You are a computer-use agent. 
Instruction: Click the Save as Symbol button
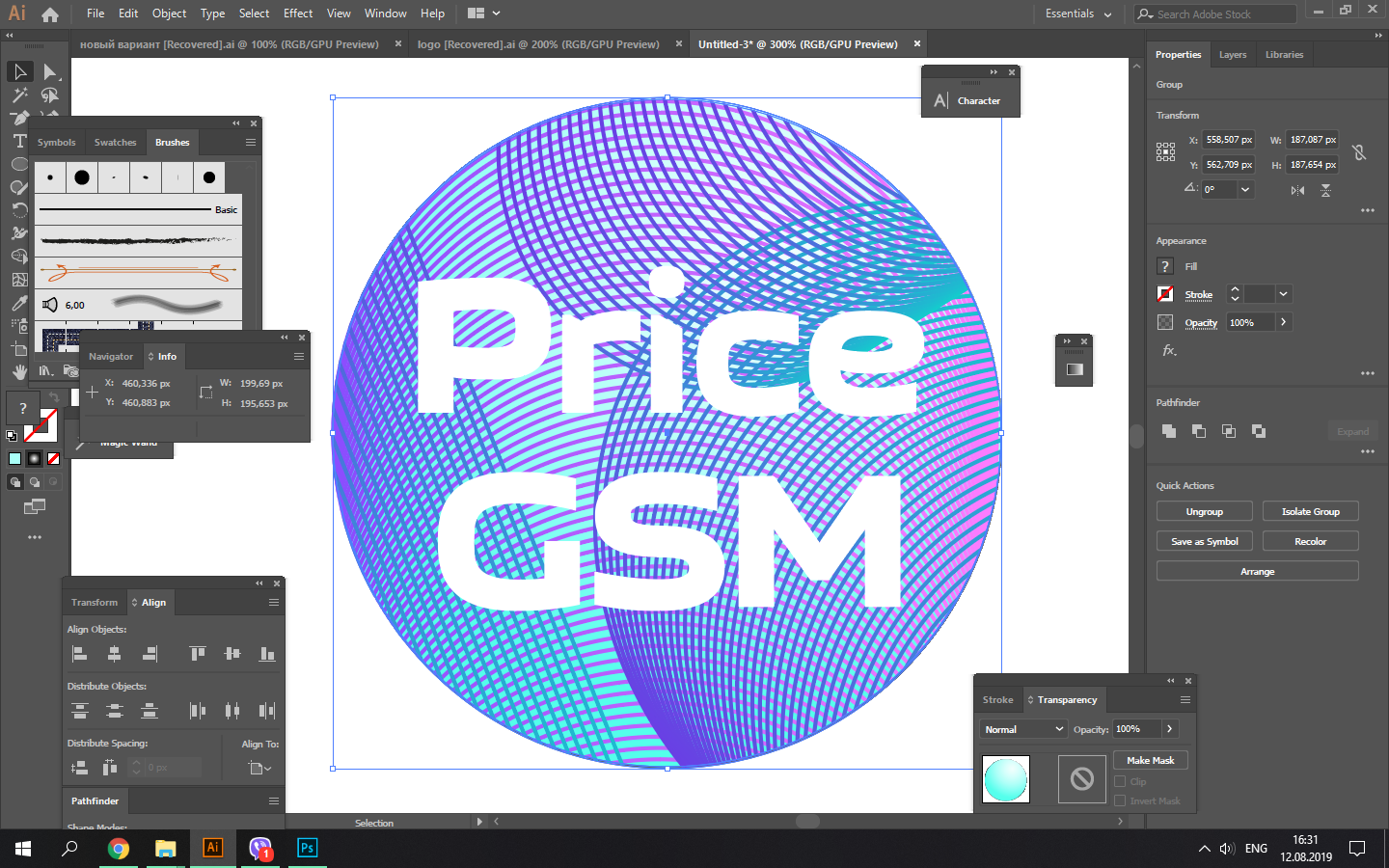[x=1205, y=542]
